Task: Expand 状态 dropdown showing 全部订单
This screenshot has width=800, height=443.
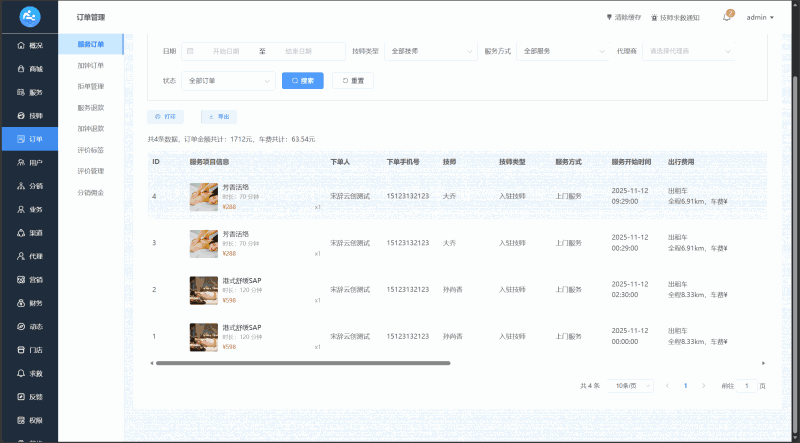Action: point(228,81)
